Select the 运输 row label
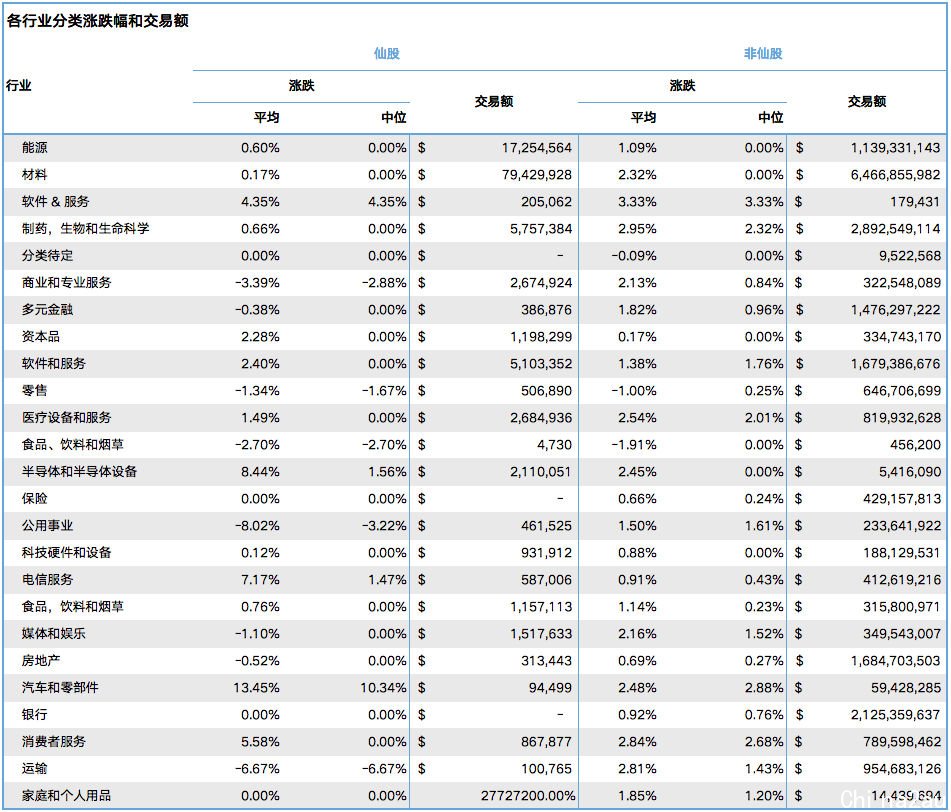Image resolution: width=951 pixels, height=812 pixels. [x=35, y=768]
